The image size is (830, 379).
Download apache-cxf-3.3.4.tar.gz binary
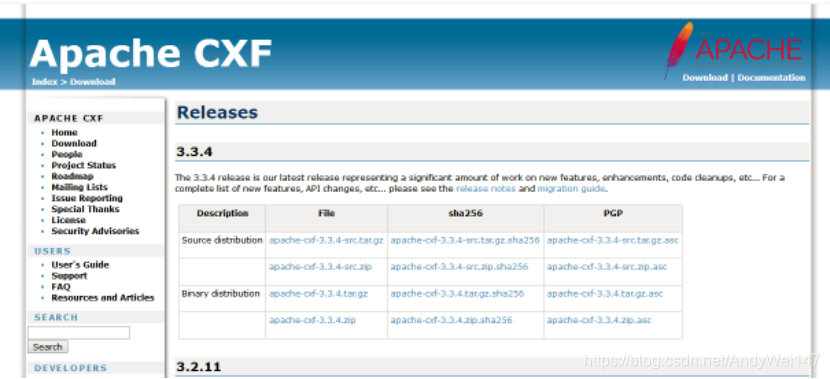point(318,294)
